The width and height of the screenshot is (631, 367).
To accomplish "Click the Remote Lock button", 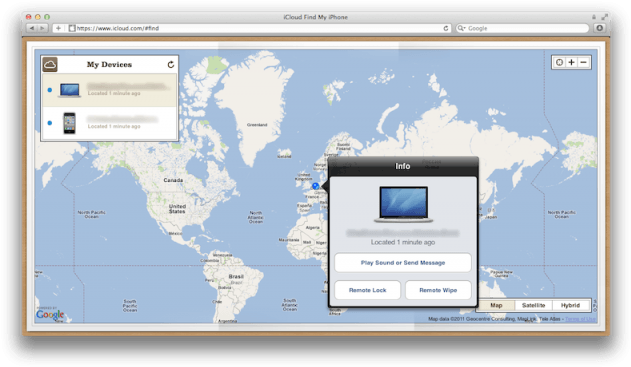I will coord(367,290).
